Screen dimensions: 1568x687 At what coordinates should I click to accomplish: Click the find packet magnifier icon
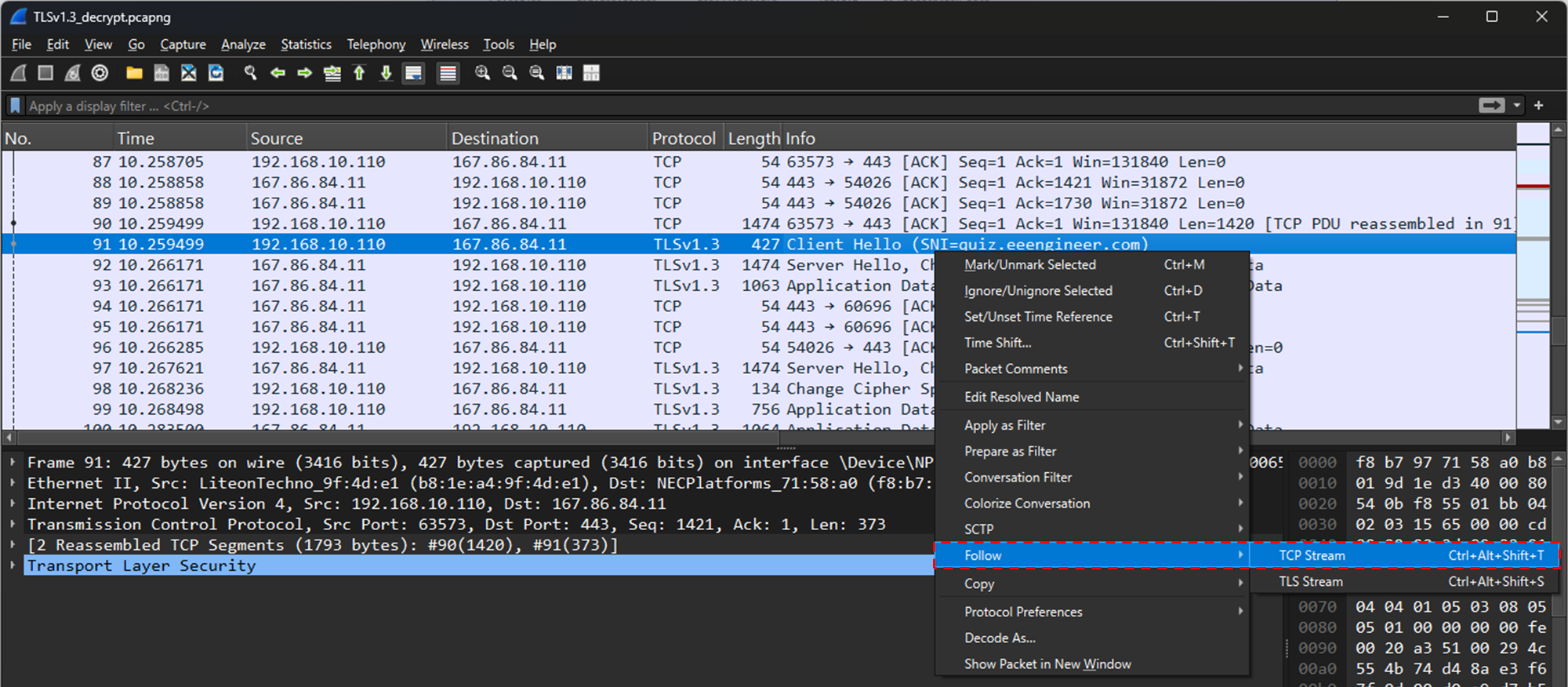click(250, 73)
